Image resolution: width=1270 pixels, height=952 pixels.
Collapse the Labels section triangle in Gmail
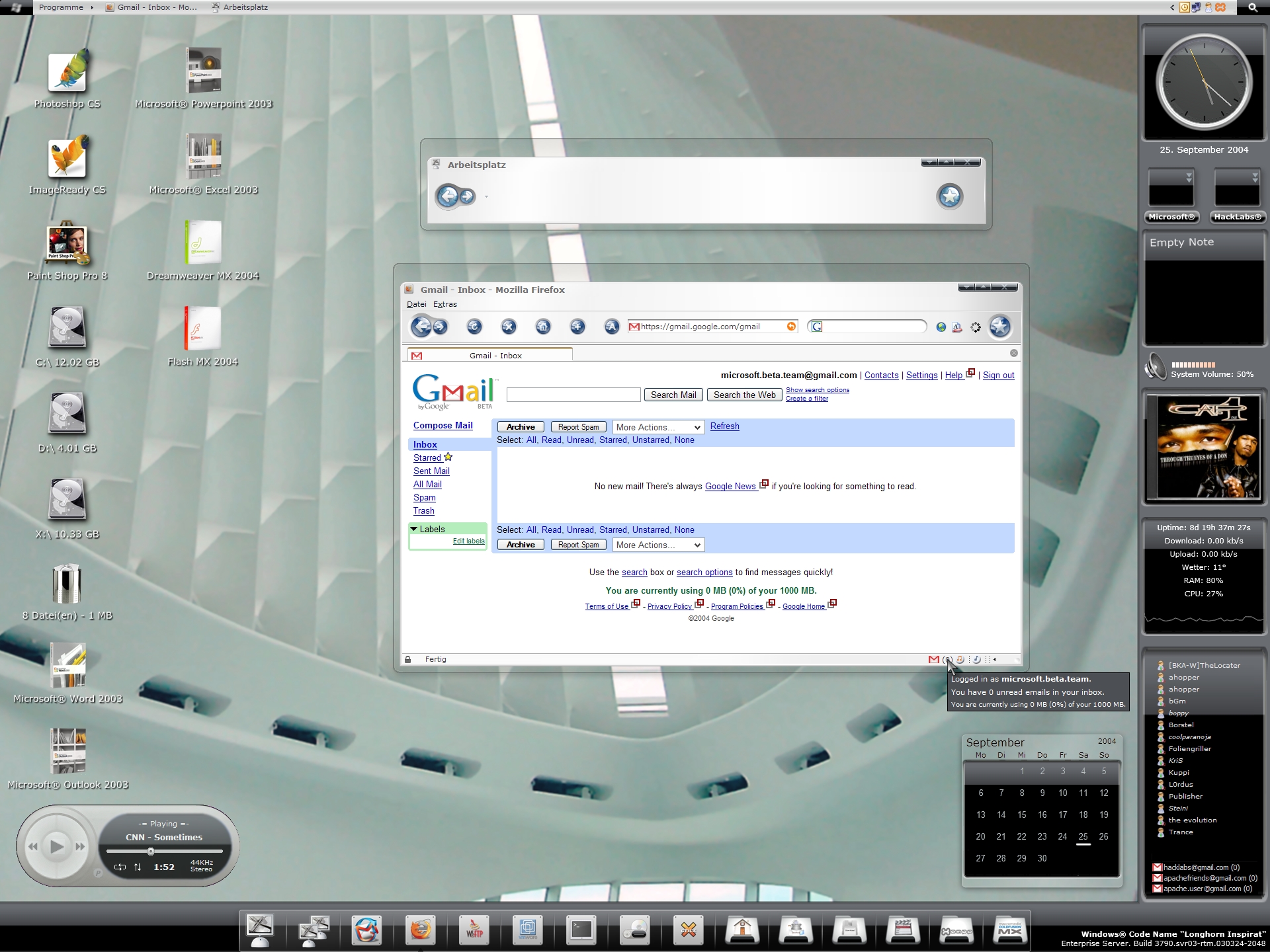point(414,529)
